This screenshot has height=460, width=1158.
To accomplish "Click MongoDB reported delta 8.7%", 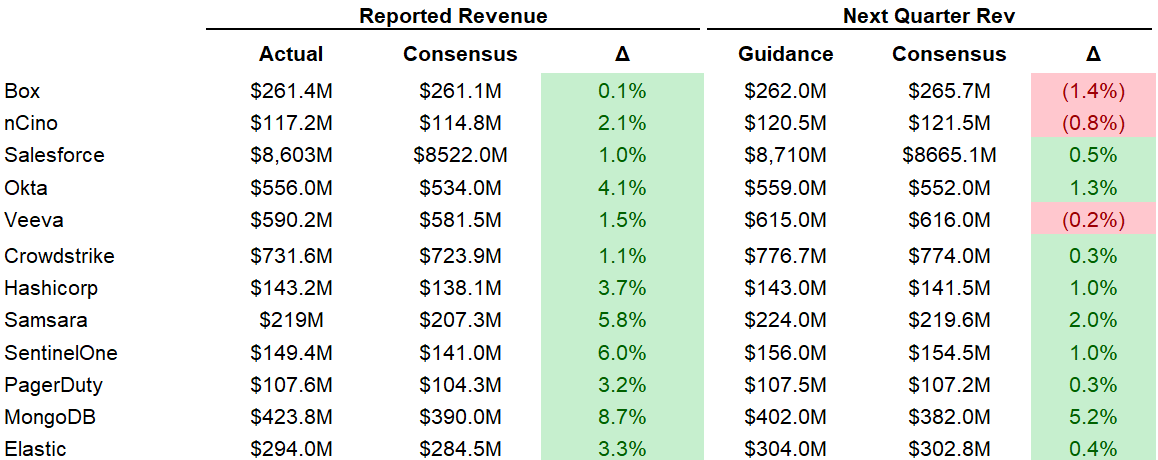I will pos(622,417).
